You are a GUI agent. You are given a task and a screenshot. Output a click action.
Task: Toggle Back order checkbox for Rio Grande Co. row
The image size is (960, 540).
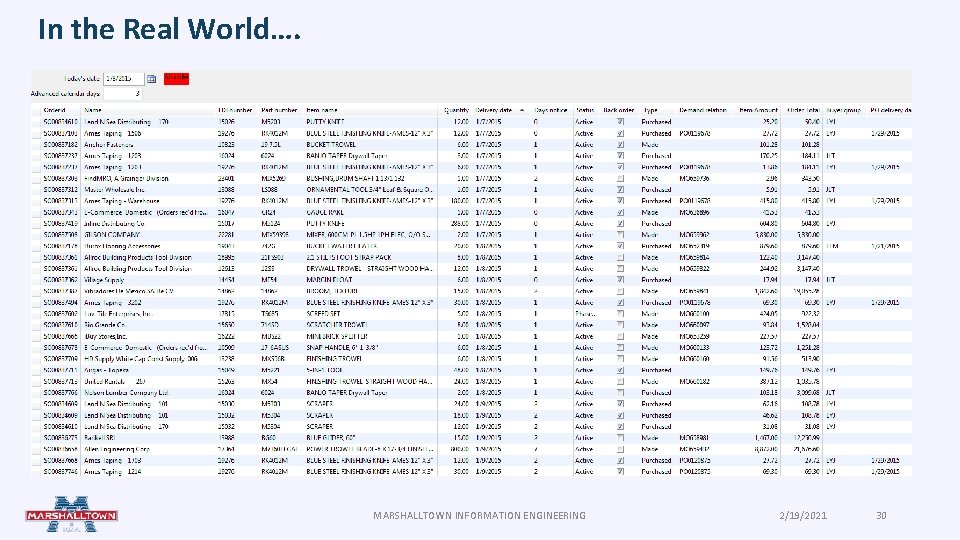tap(620, 325)
